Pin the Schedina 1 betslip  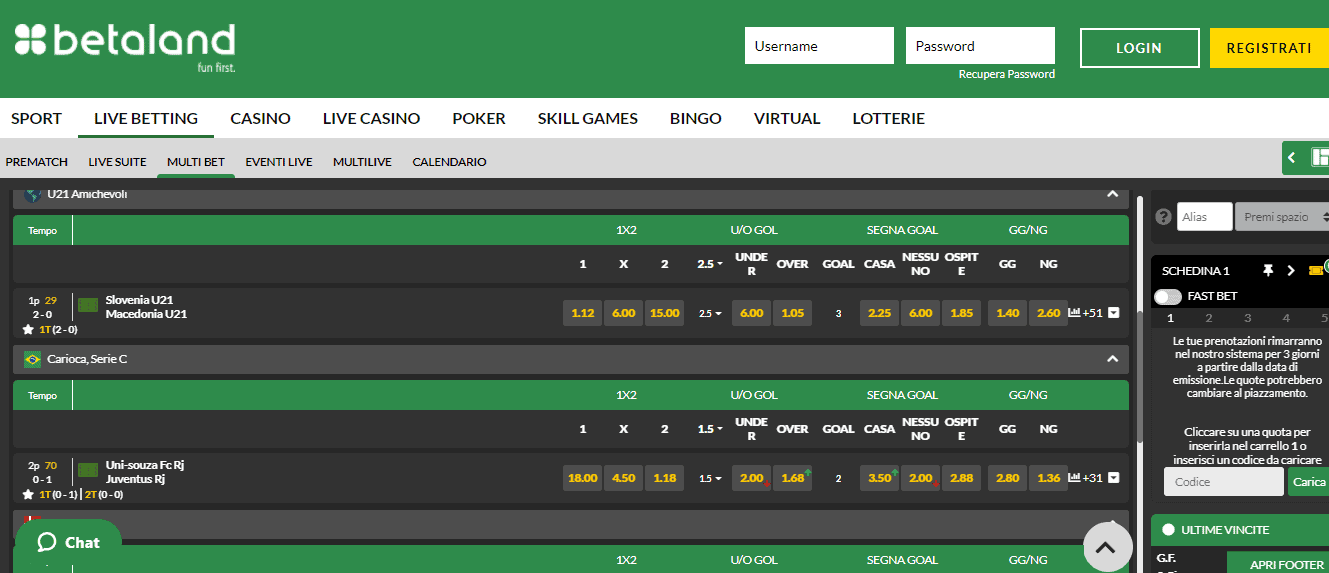point(1268,270)
